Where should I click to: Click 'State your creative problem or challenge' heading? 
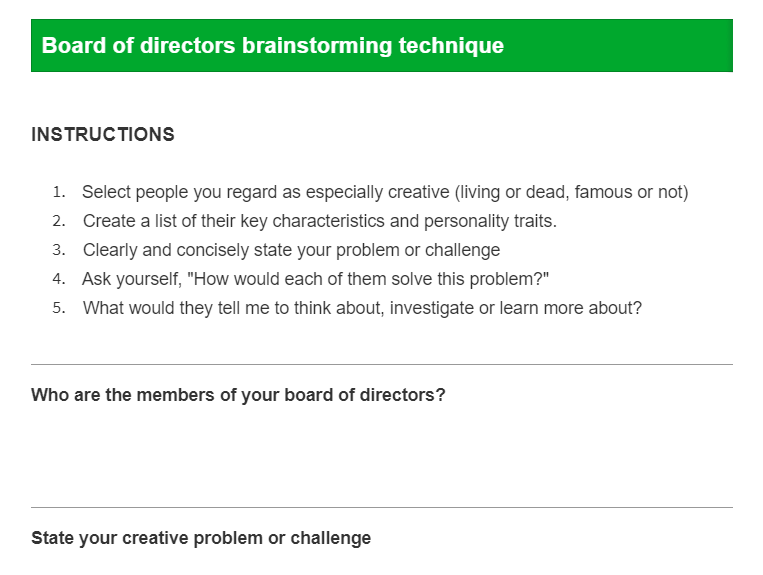[201, 538]
